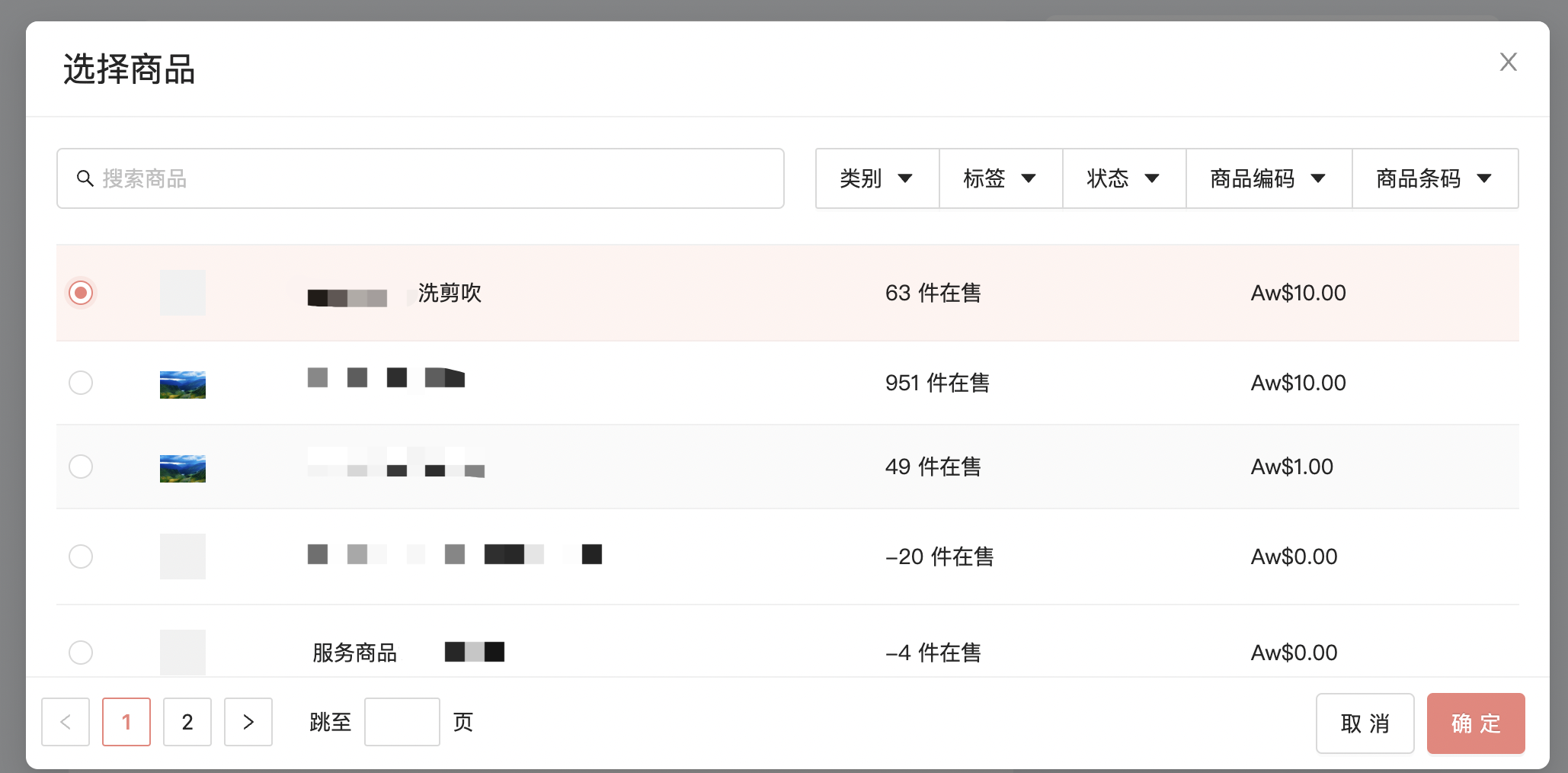Close the 选择商品 dialog with the X icon
The height and width of the screenshot is (773, 1568).
tap(1508, 62)
